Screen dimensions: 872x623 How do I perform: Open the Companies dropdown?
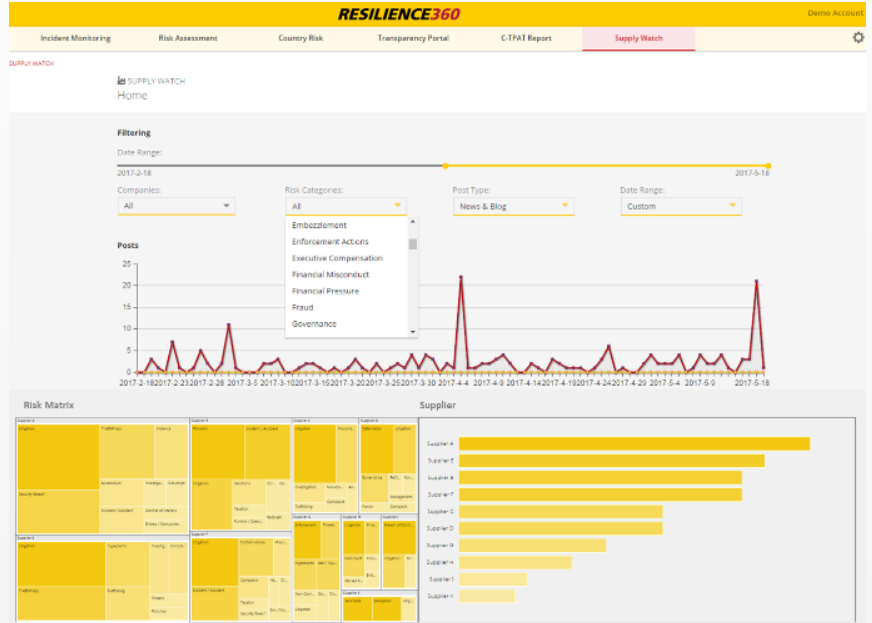(176, 206)
